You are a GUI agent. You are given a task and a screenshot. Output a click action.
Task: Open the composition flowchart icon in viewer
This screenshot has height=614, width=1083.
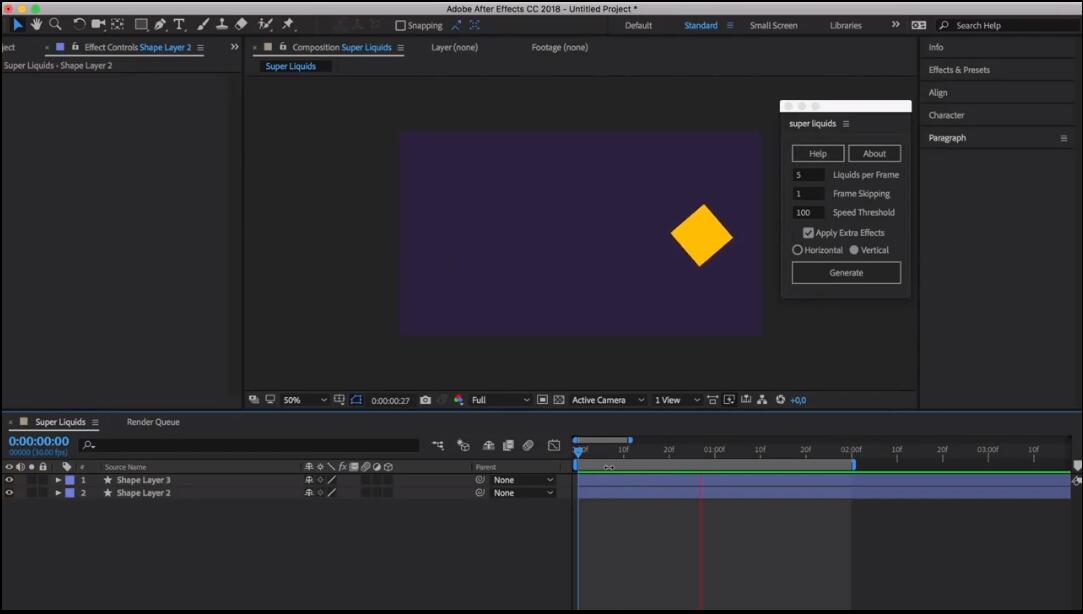point(762,400)
